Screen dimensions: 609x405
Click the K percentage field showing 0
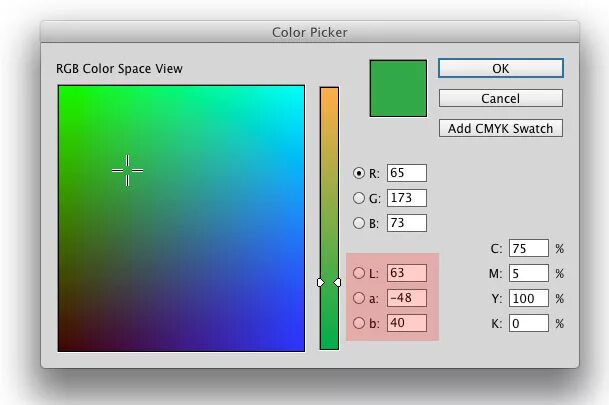tap(528, 323)
